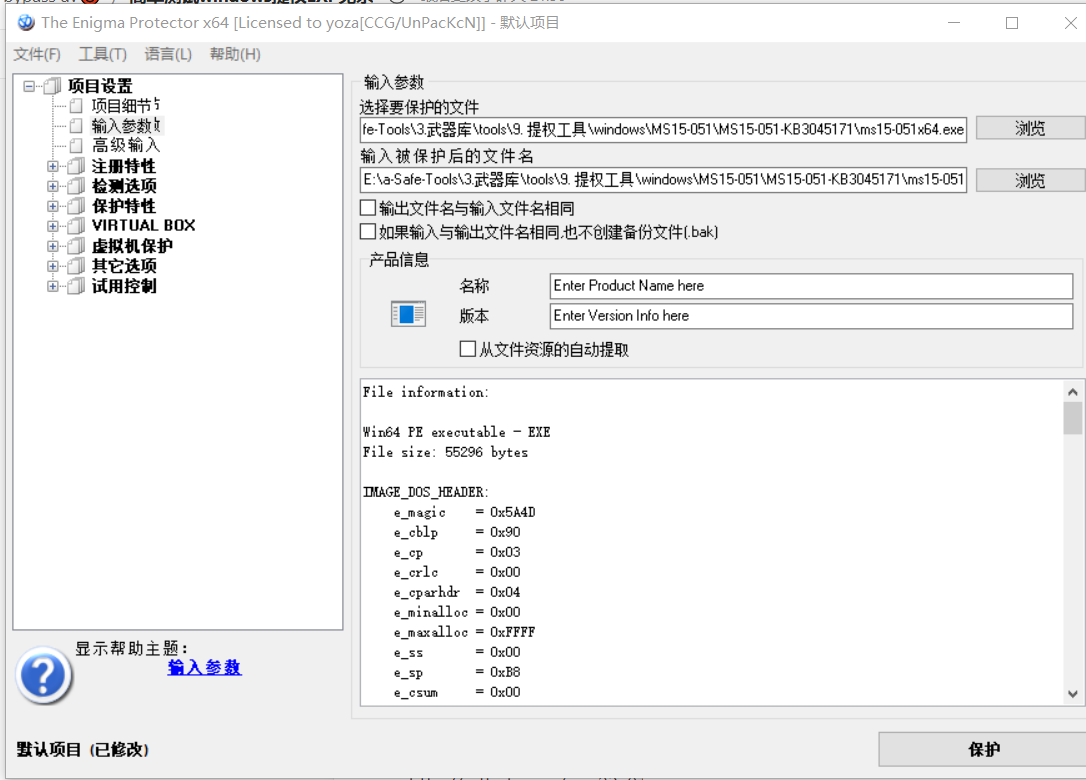
Task: Click the 保护 protect button
Action: pos(983,749)
